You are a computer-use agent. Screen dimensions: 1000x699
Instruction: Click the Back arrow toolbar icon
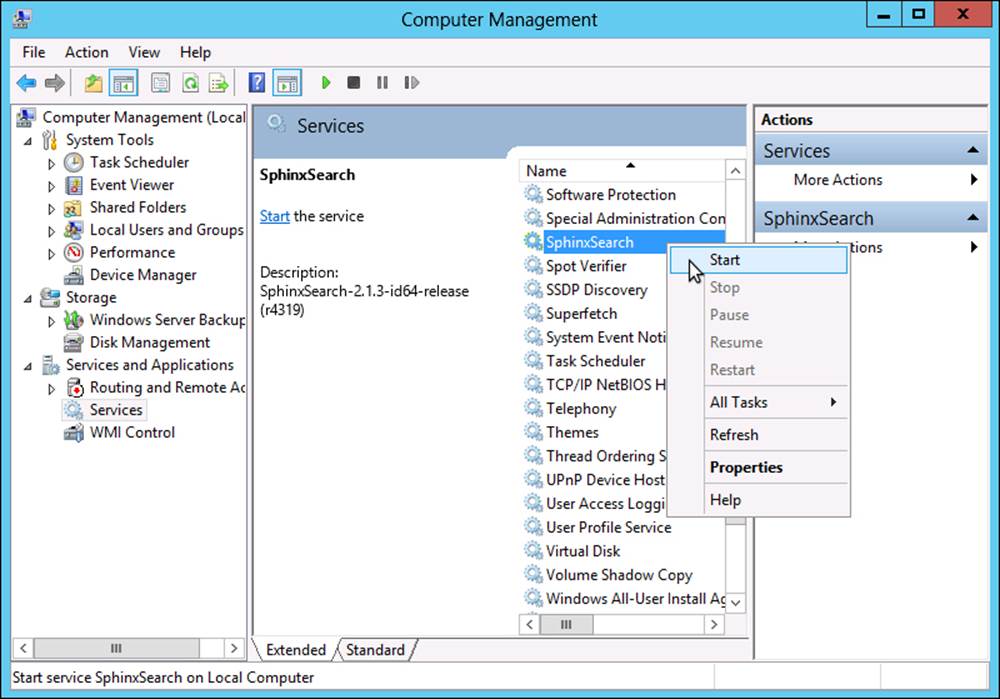(x=26, y=83)
